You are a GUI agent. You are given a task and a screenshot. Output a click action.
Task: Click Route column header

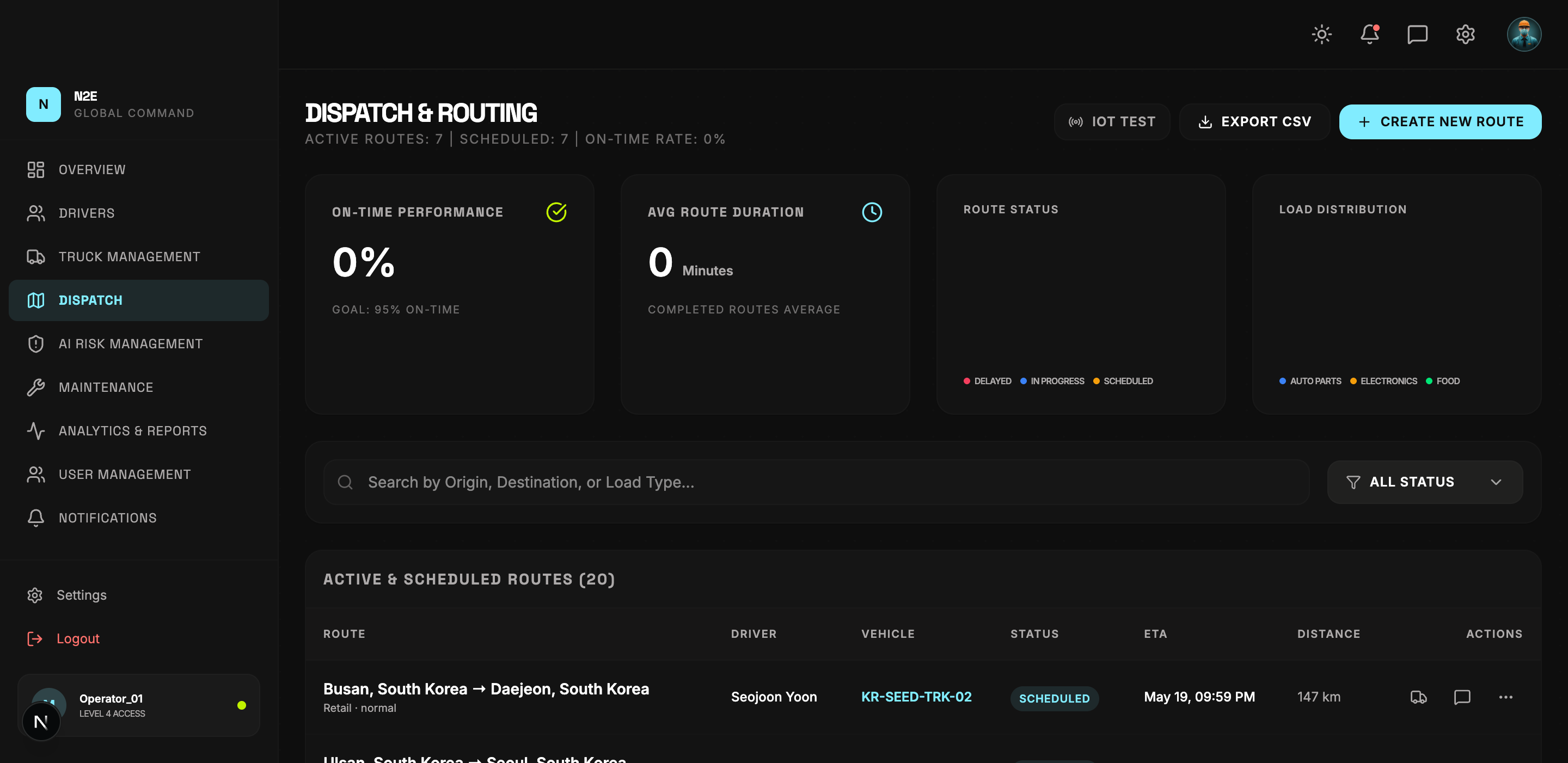(344, 634)
